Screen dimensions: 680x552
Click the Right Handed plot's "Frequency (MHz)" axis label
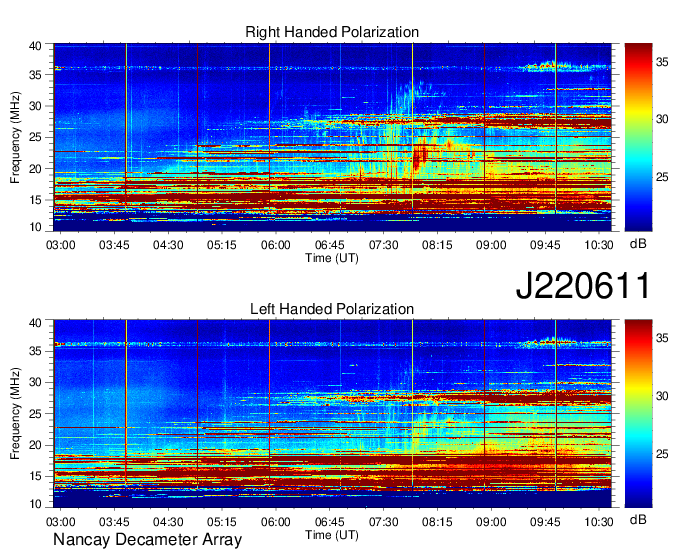15,137
